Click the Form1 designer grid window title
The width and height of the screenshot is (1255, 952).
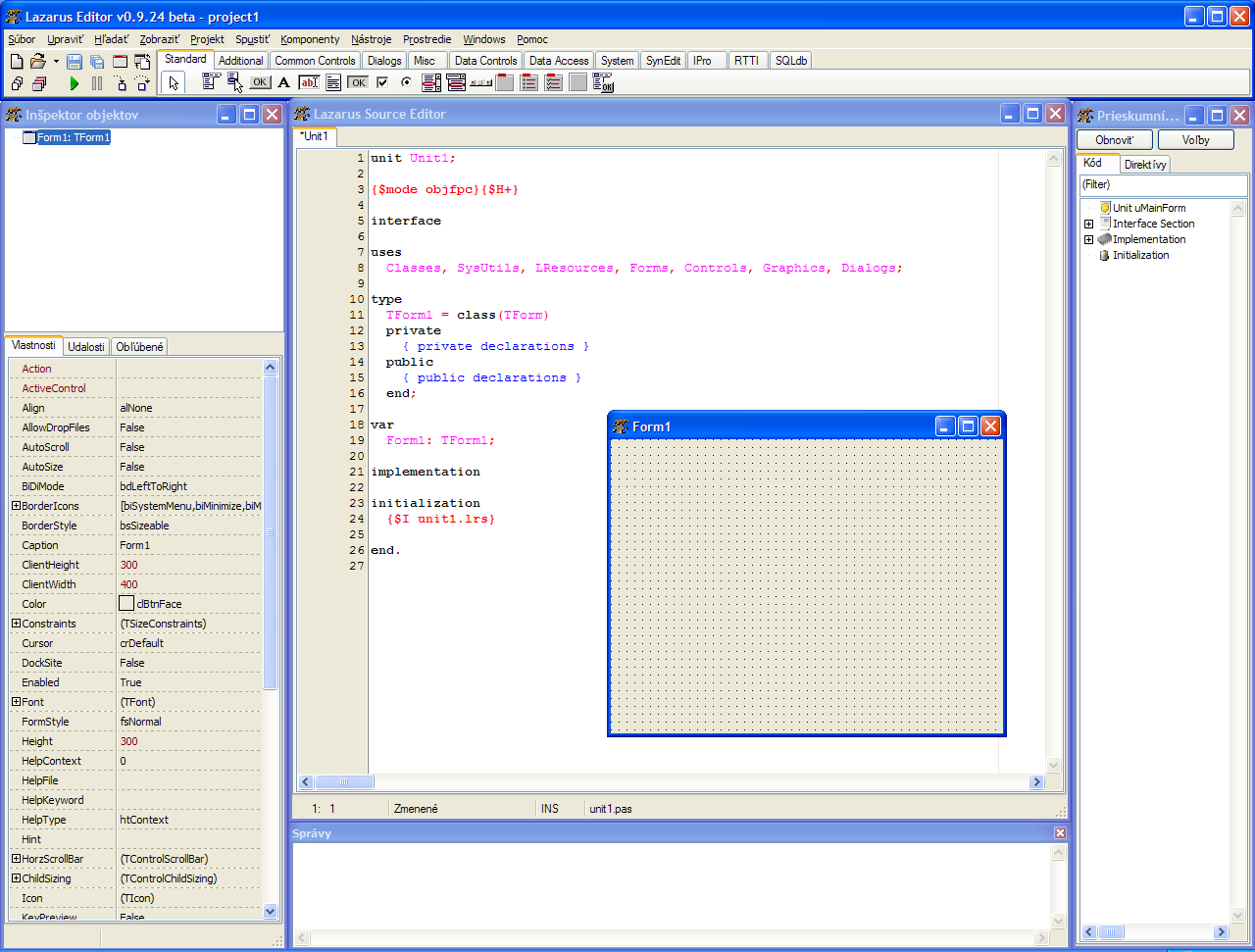652,426
